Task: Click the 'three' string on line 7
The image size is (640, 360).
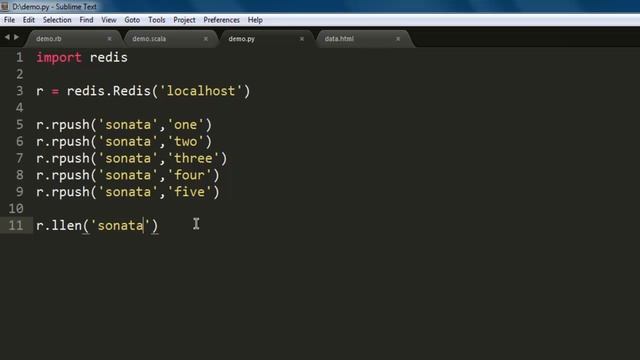Action: (x=193, y=158)
